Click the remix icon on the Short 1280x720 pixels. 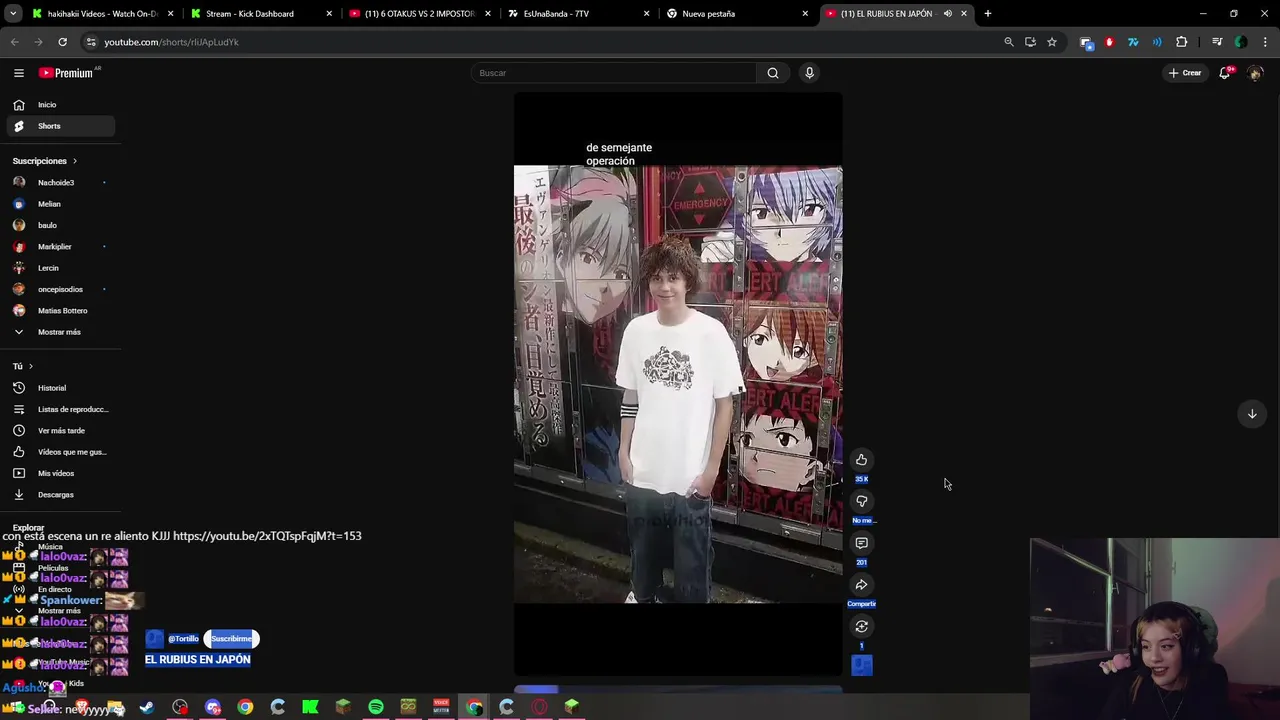point(861,627)
